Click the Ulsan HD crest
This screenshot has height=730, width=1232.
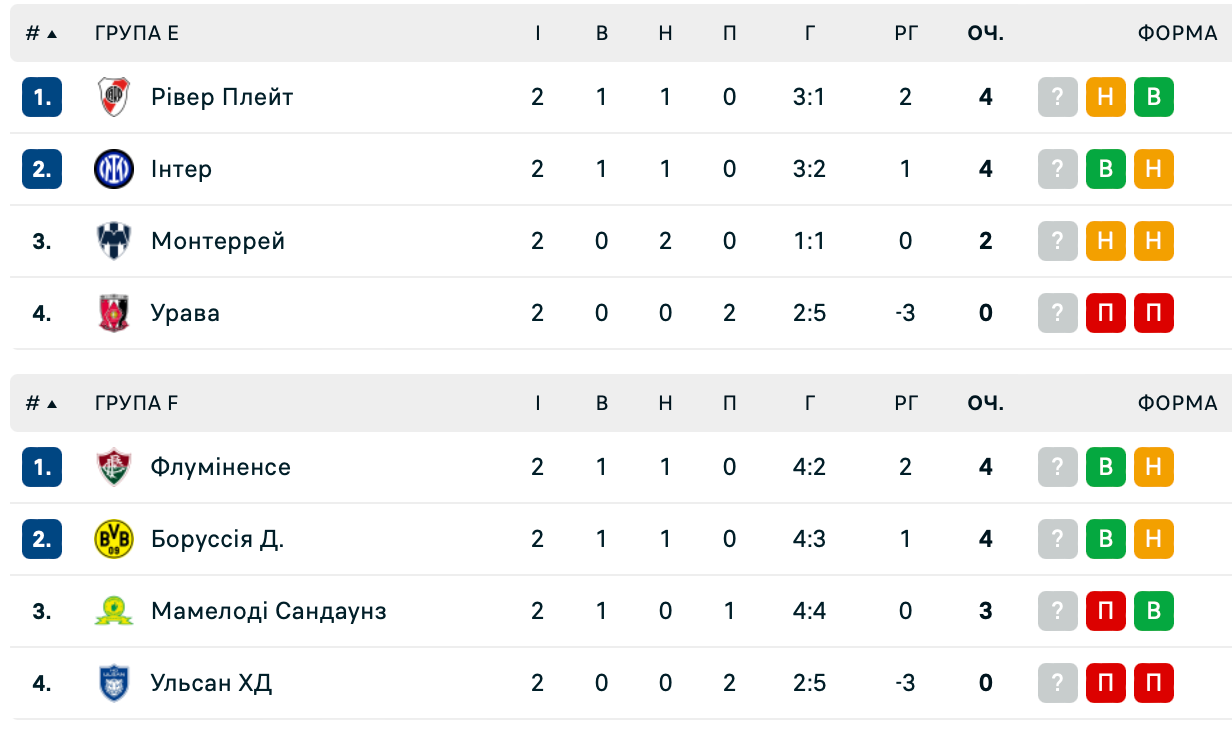coord(113,683)
